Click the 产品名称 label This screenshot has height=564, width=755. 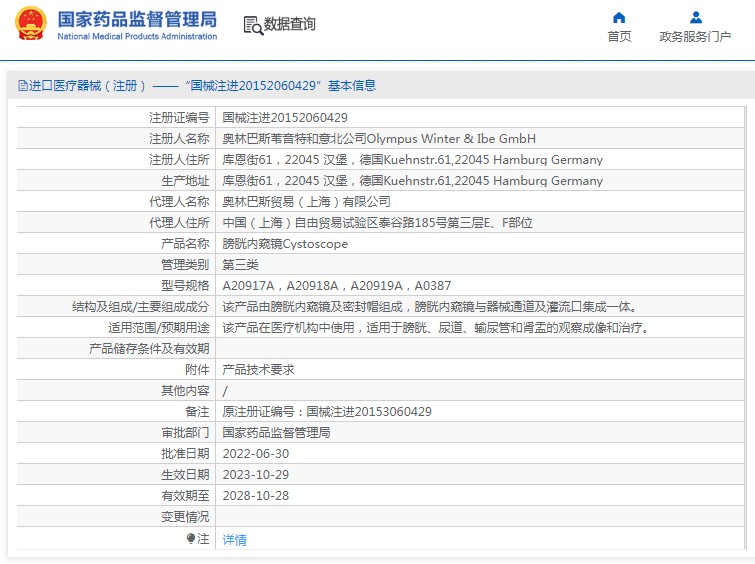[185, 244]
